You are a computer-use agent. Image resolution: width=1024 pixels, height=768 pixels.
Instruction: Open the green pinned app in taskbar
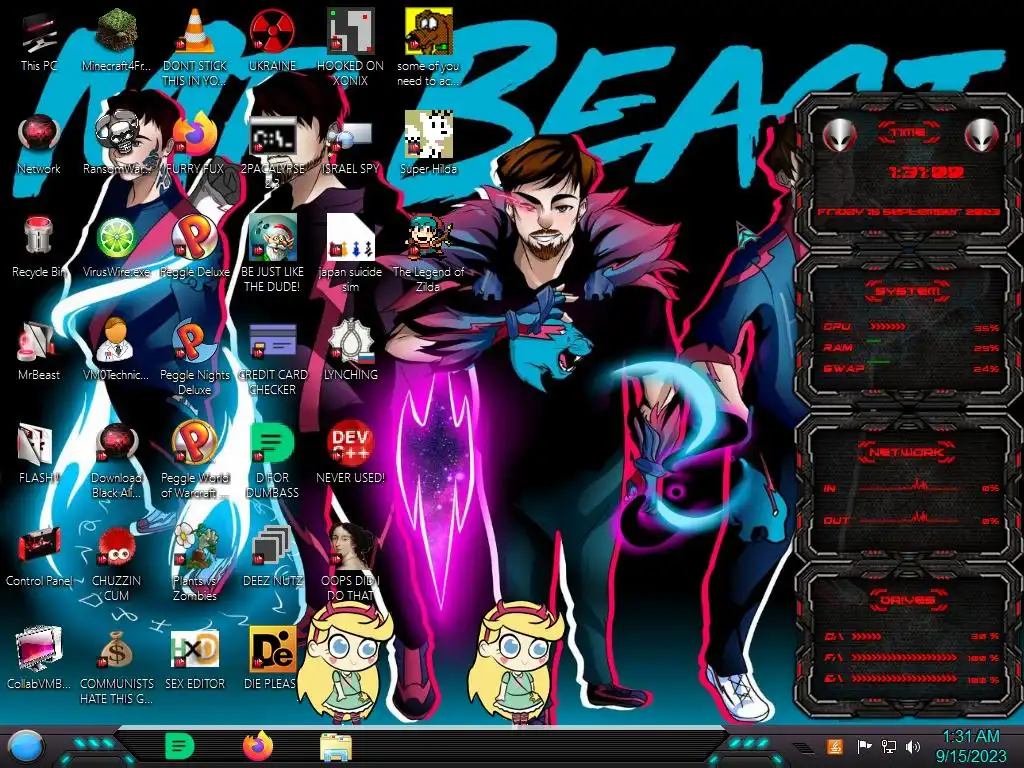point(180,746)
